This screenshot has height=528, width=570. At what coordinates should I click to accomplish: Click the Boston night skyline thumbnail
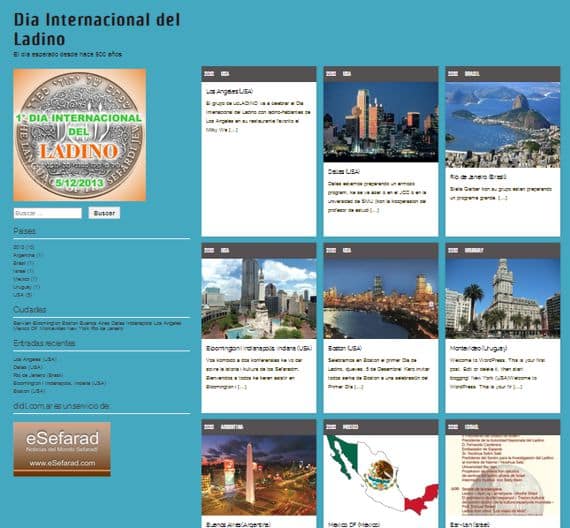click(x=381, y=299)
